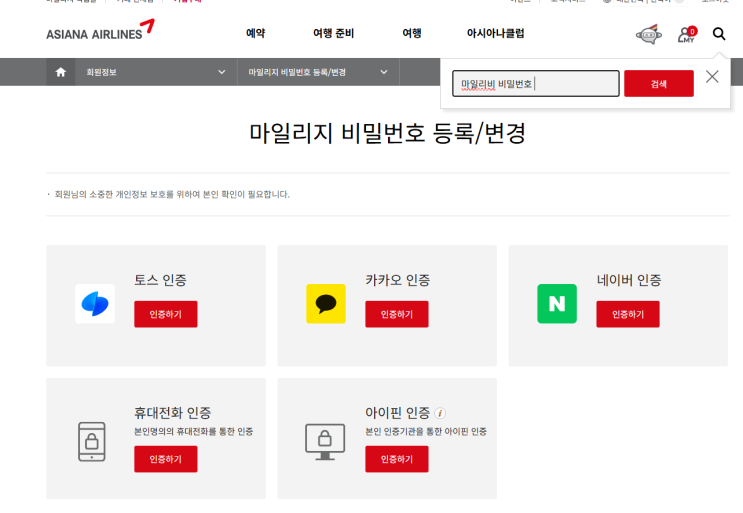Expand the 회원정보 breadcrumb dropdown
This screenshot has height=513, width=743.
pos(155,72)
